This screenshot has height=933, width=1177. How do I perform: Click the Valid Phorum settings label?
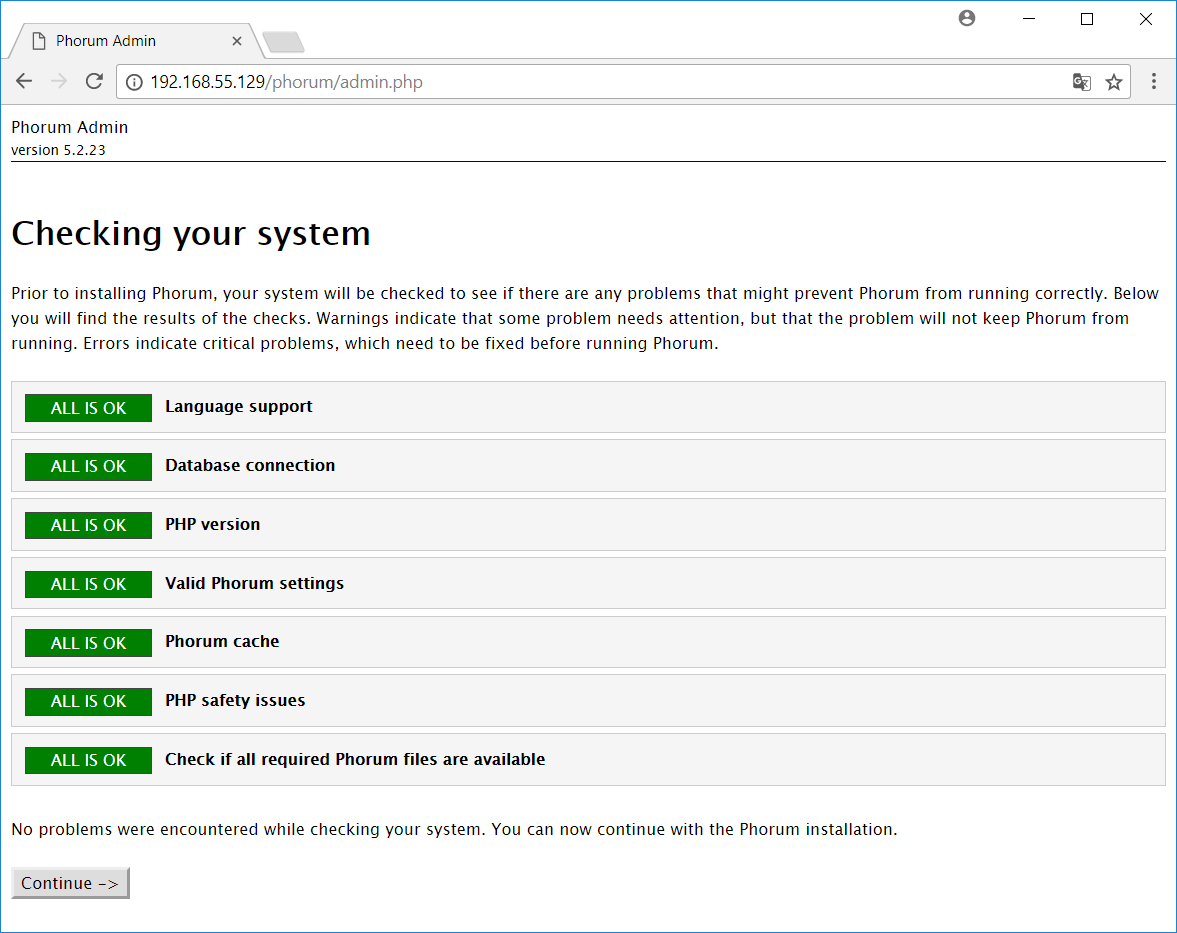pos(254,583)
